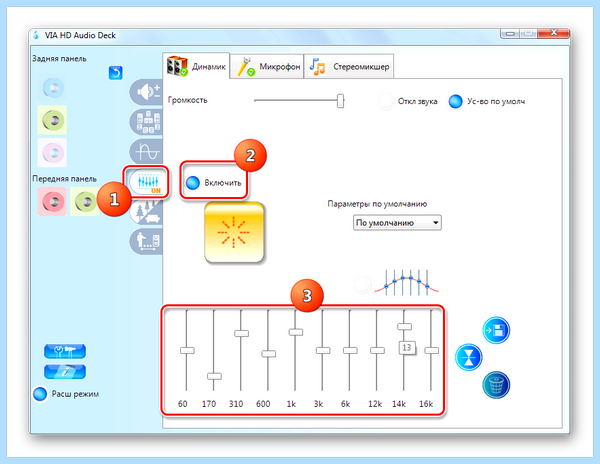Image resolution: width=600 pixels, height=464 pixels.
Task: Click the Громкость volume slider handle
Action: point(340,101)
